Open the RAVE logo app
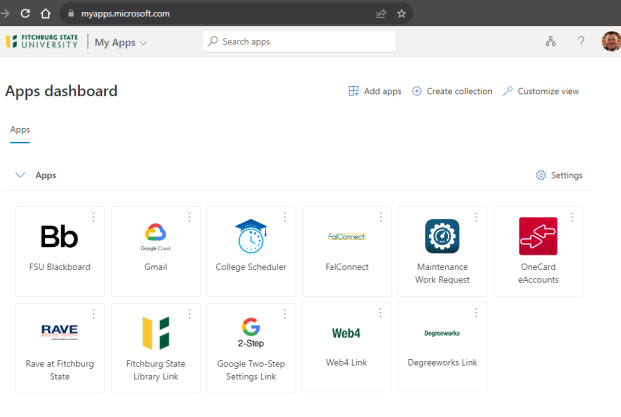This screenshot has width=621, height=417. coord(59,332)
